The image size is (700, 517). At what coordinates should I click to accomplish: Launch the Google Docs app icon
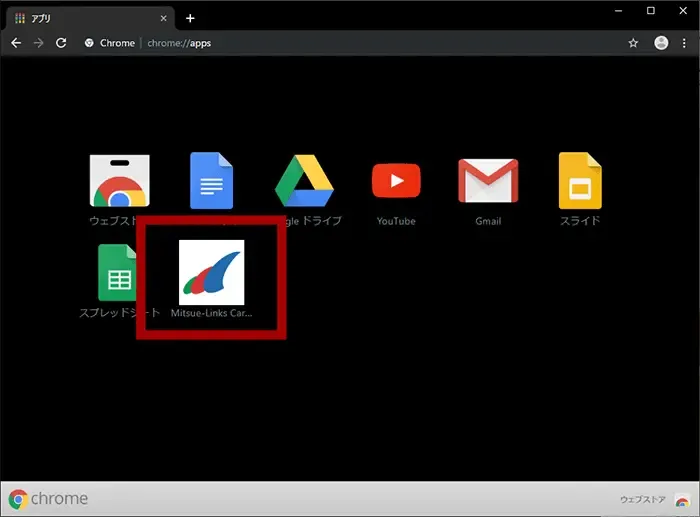[212, 180]
